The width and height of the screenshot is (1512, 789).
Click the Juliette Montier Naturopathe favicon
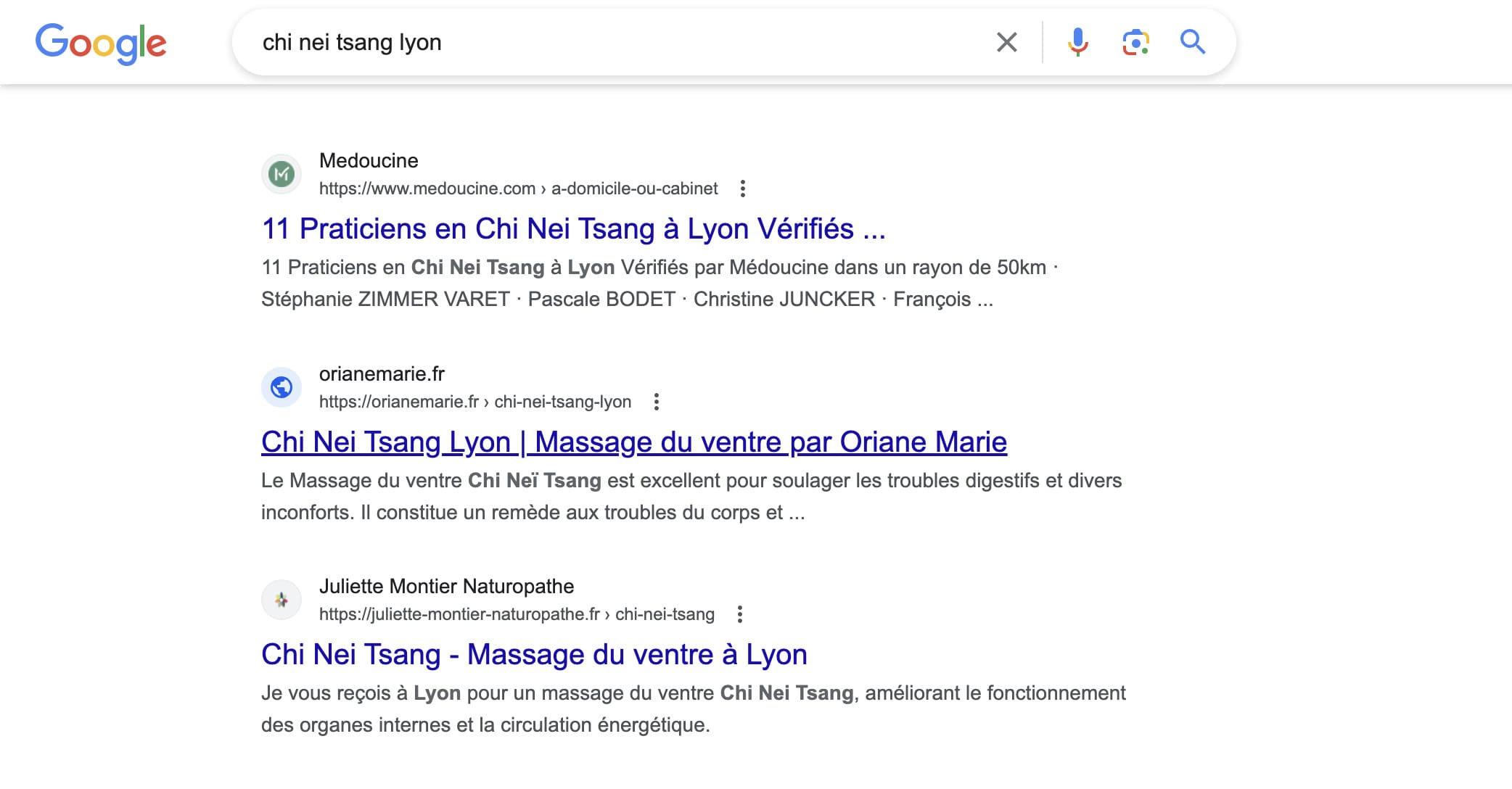[282, 600]
